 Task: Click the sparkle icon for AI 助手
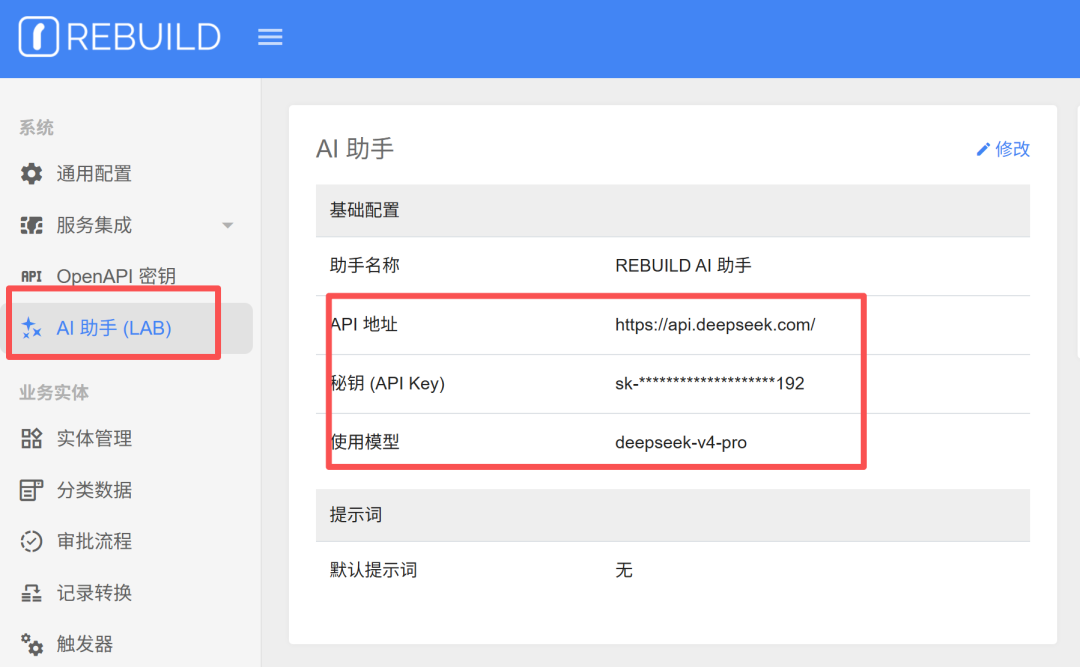(31, 328)
